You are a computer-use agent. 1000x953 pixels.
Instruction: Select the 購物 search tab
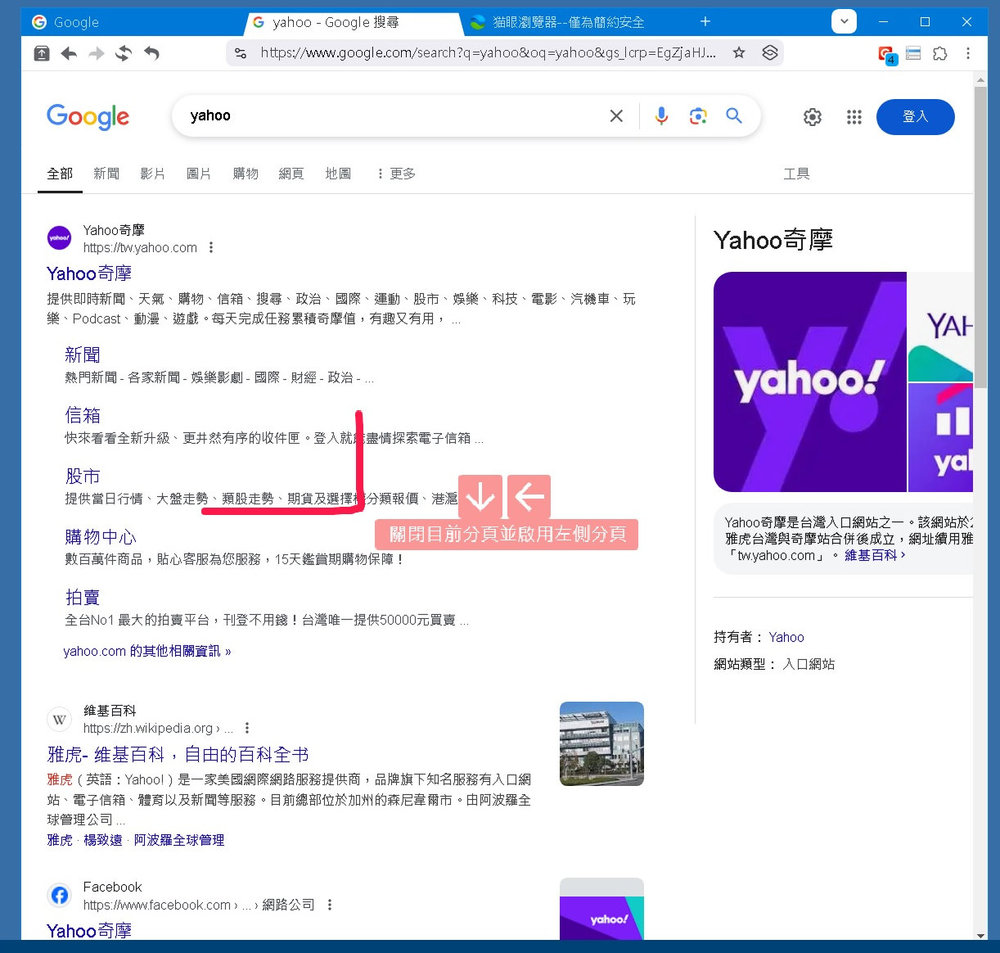click(246, 174)
